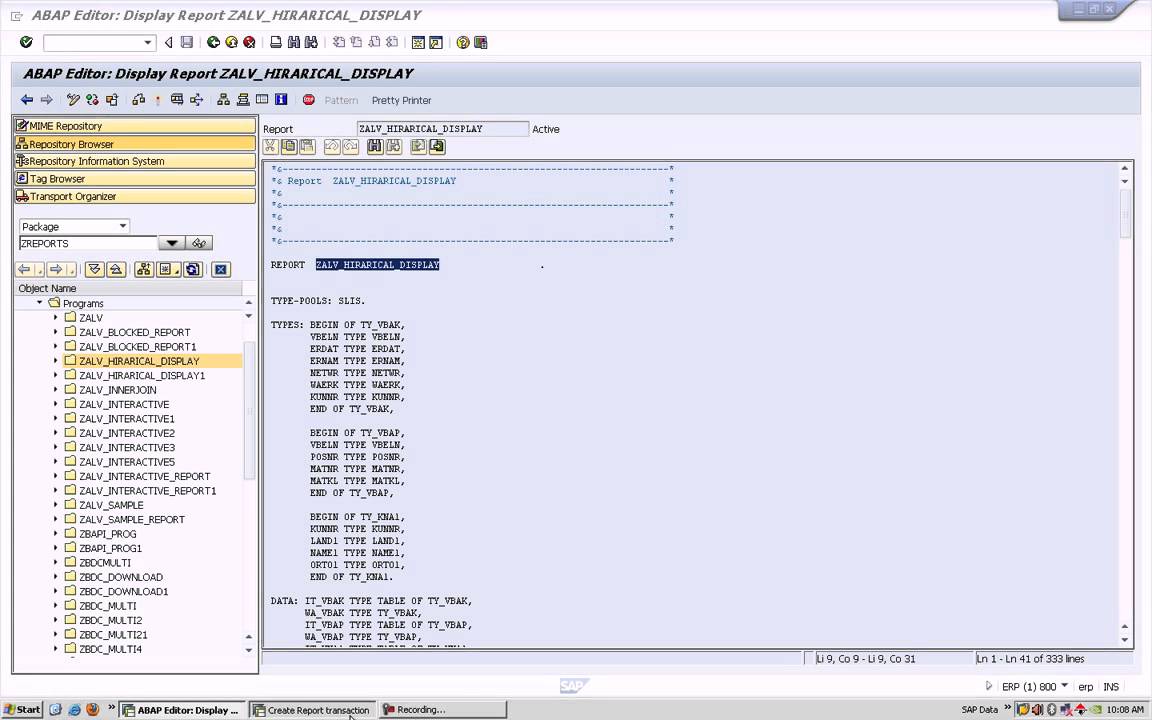Image resolution: width=1152 pixels, height=720 pixels.
Task: Select the ZBDC_DOWNLOAD1 program
Action: (x=123, y=591)
